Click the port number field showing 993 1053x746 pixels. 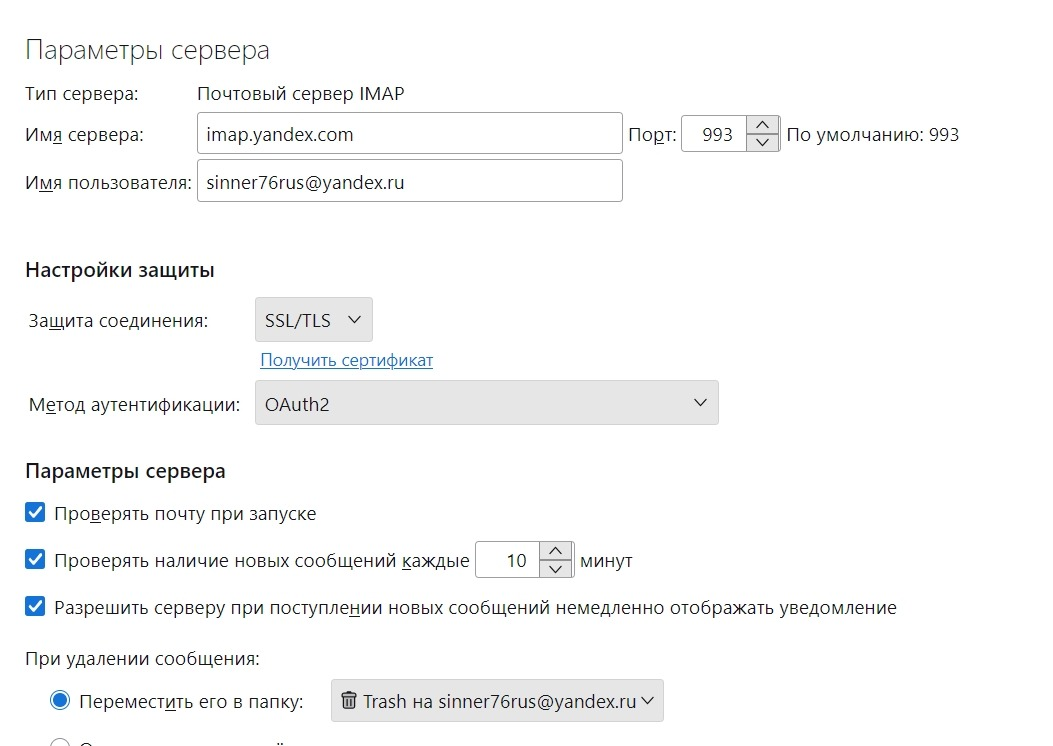coord(715,134)
